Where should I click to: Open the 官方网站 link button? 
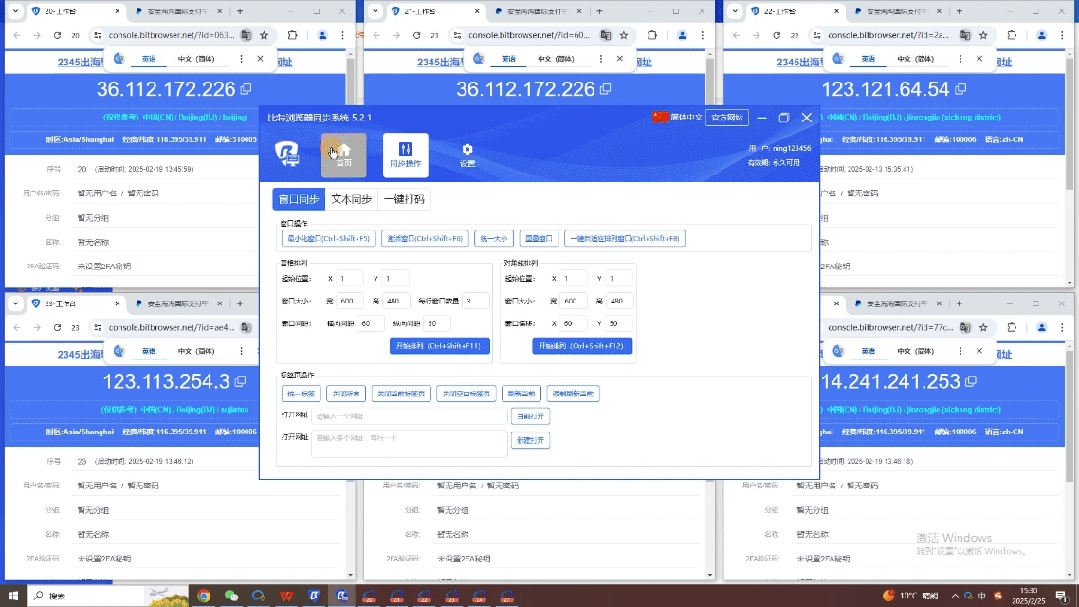[727, 117]
